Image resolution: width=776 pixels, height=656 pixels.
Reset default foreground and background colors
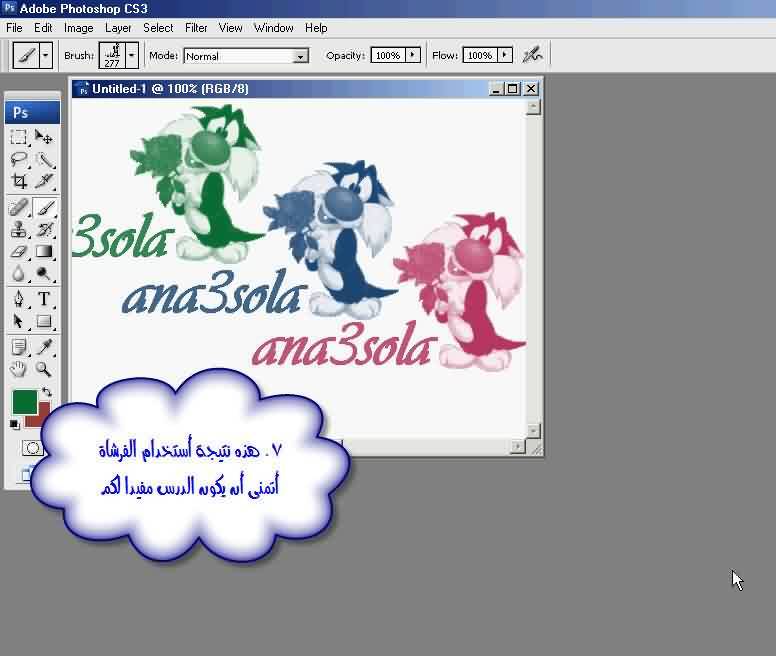point(14,424)
